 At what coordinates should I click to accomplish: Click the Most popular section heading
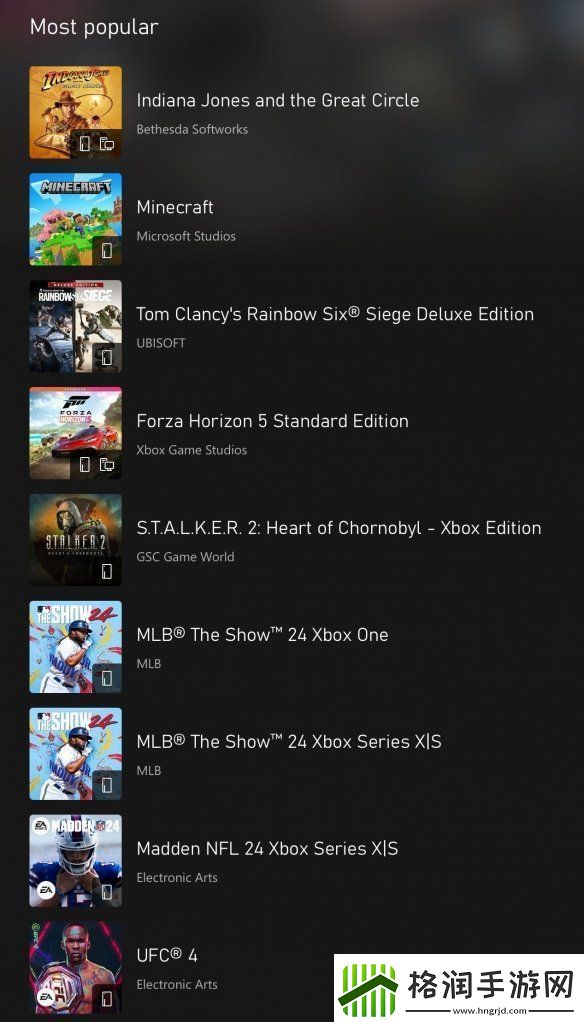point(94,27)
